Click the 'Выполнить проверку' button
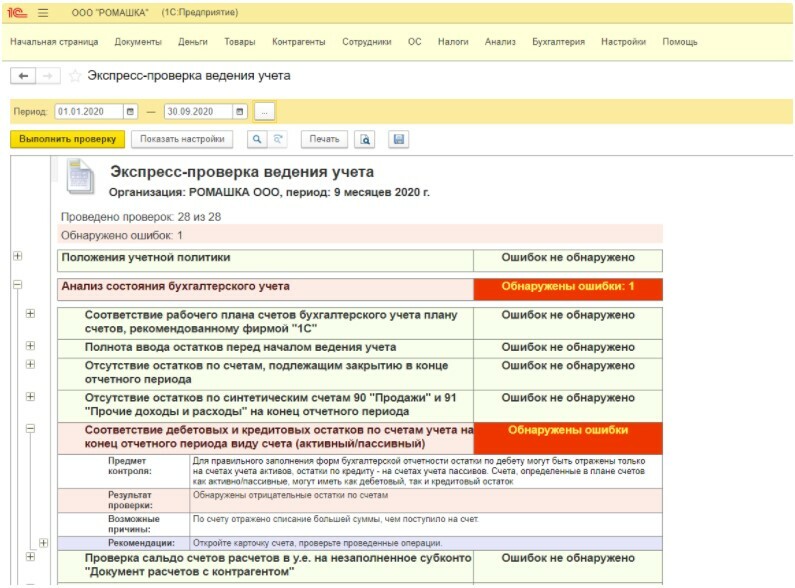 pos(67,140)
